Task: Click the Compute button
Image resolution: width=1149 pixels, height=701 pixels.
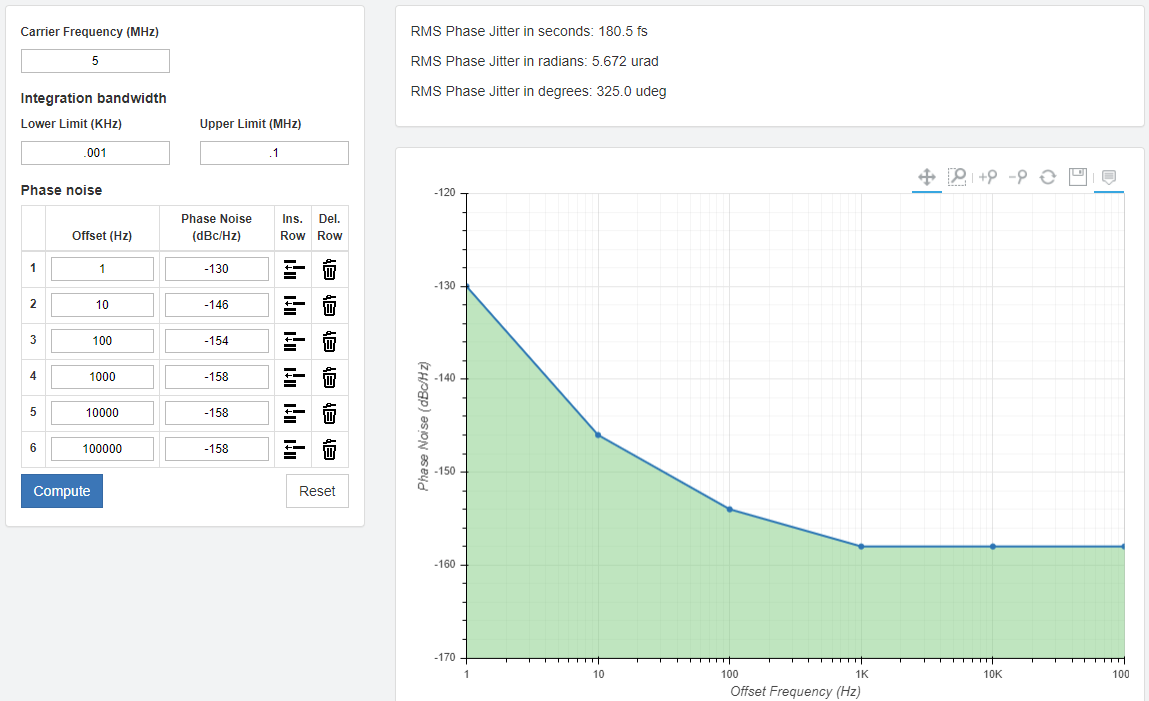Action: pyautogui.click(x=62, y=491)
